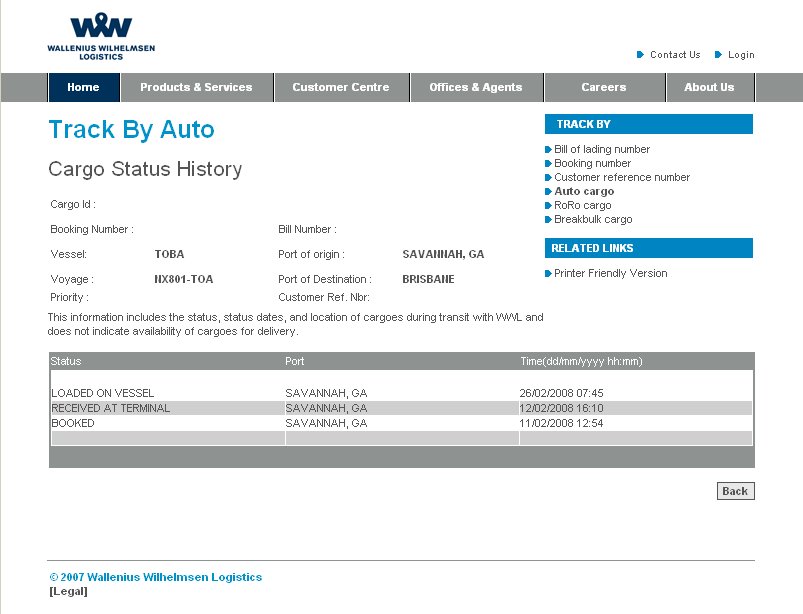Open Offices & Agents section
Viewport: 803px width, 614px height.
[476, 88]
